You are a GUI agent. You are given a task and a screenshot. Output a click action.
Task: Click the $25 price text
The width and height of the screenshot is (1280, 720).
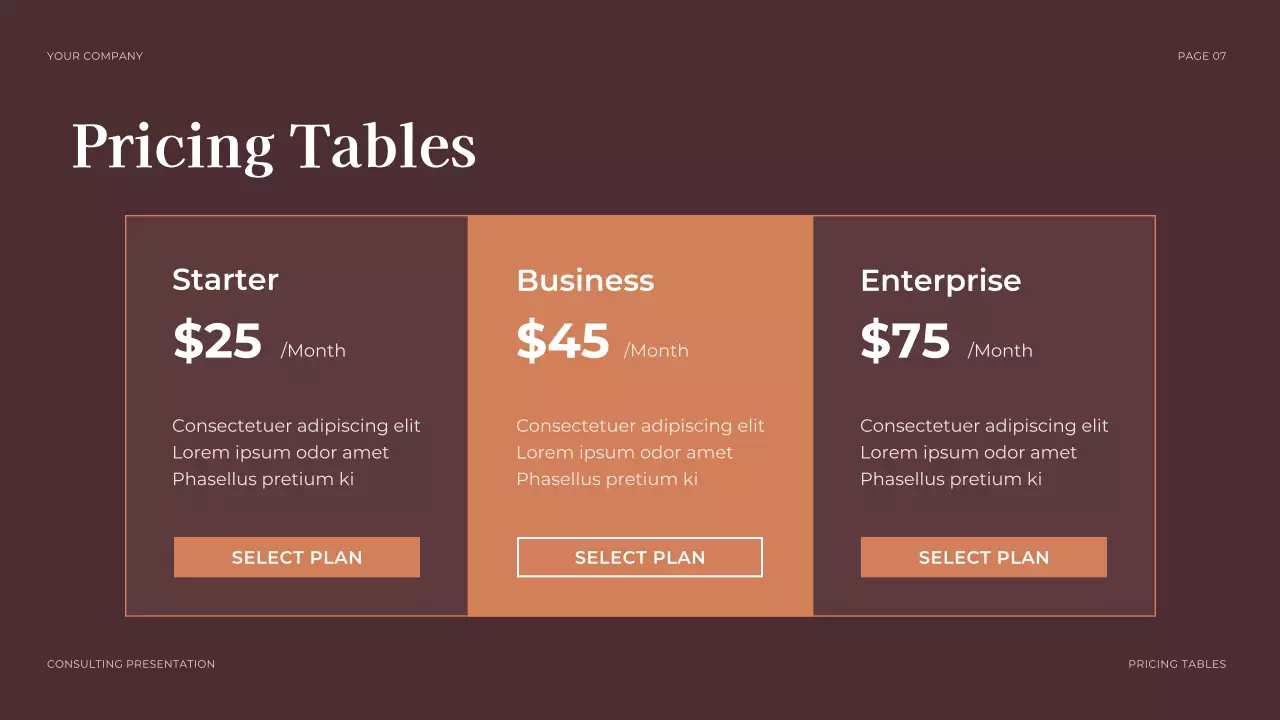tap(217, 341)
